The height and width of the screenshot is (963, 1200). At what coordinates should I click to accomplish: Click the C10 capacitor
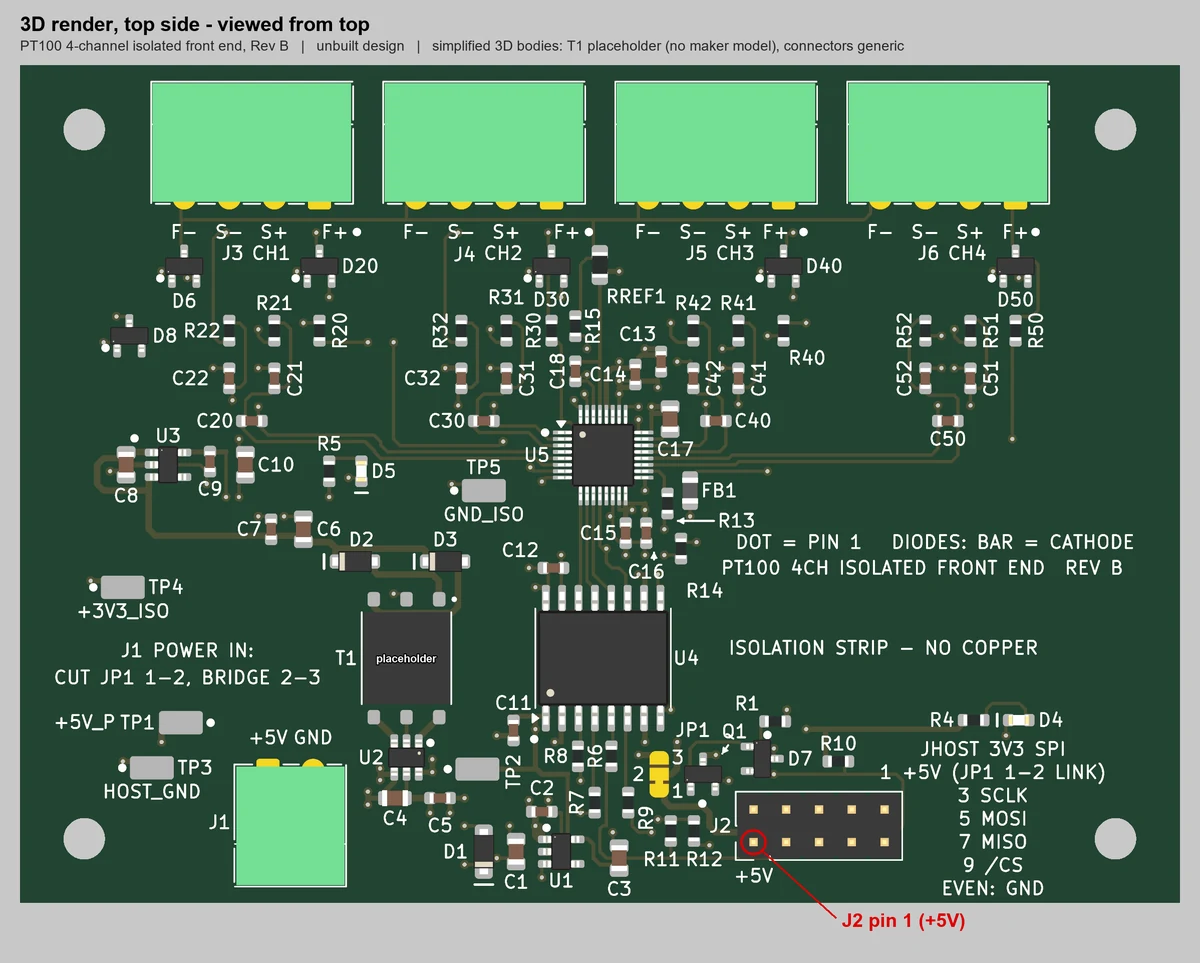(x=245, y=463)
